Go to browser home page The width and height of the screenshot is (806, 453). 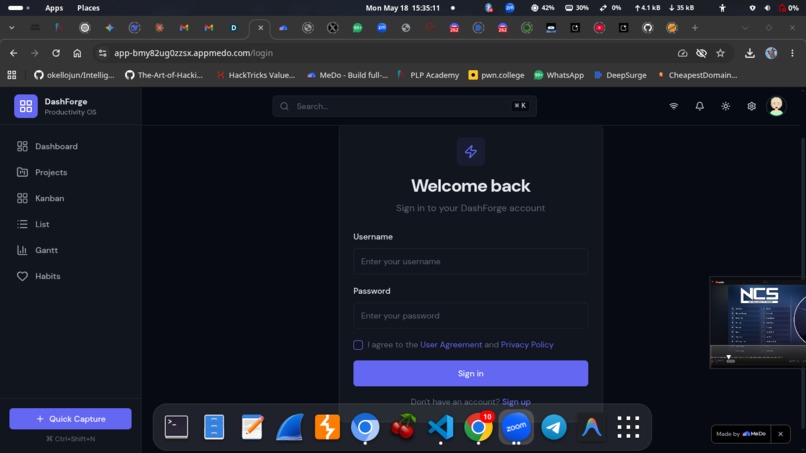click(x=77, y=53)
